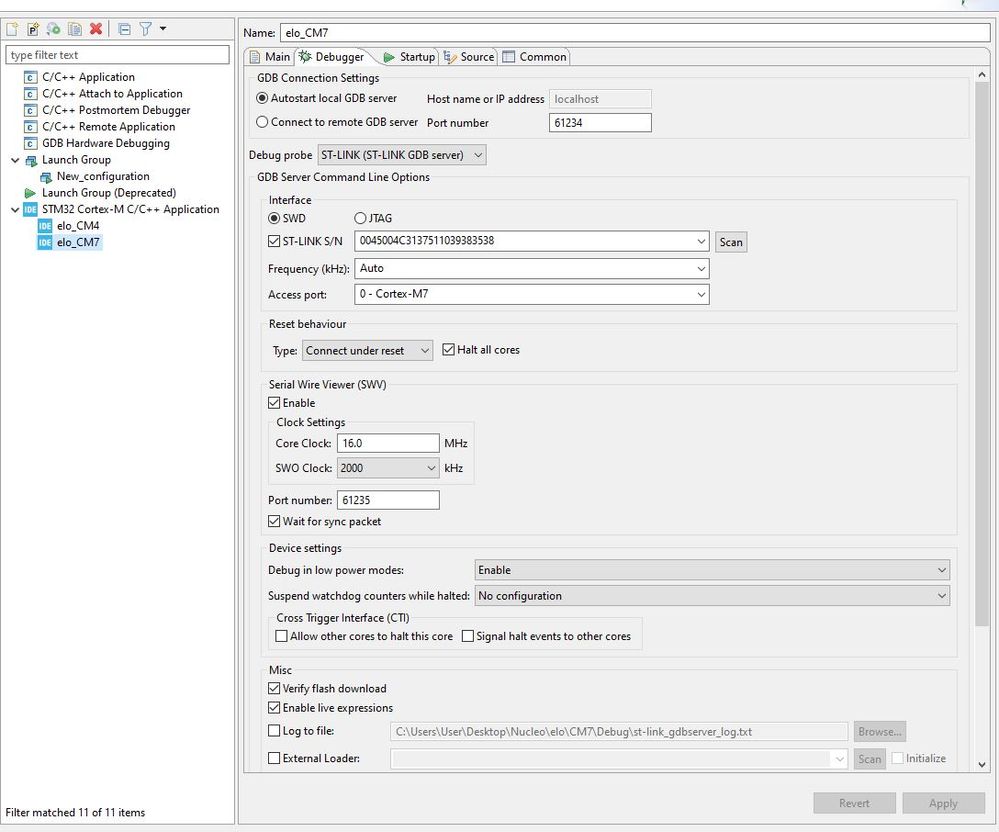
Task: Open the SWO Clock dropdown
Action: (x=388, y=468)
